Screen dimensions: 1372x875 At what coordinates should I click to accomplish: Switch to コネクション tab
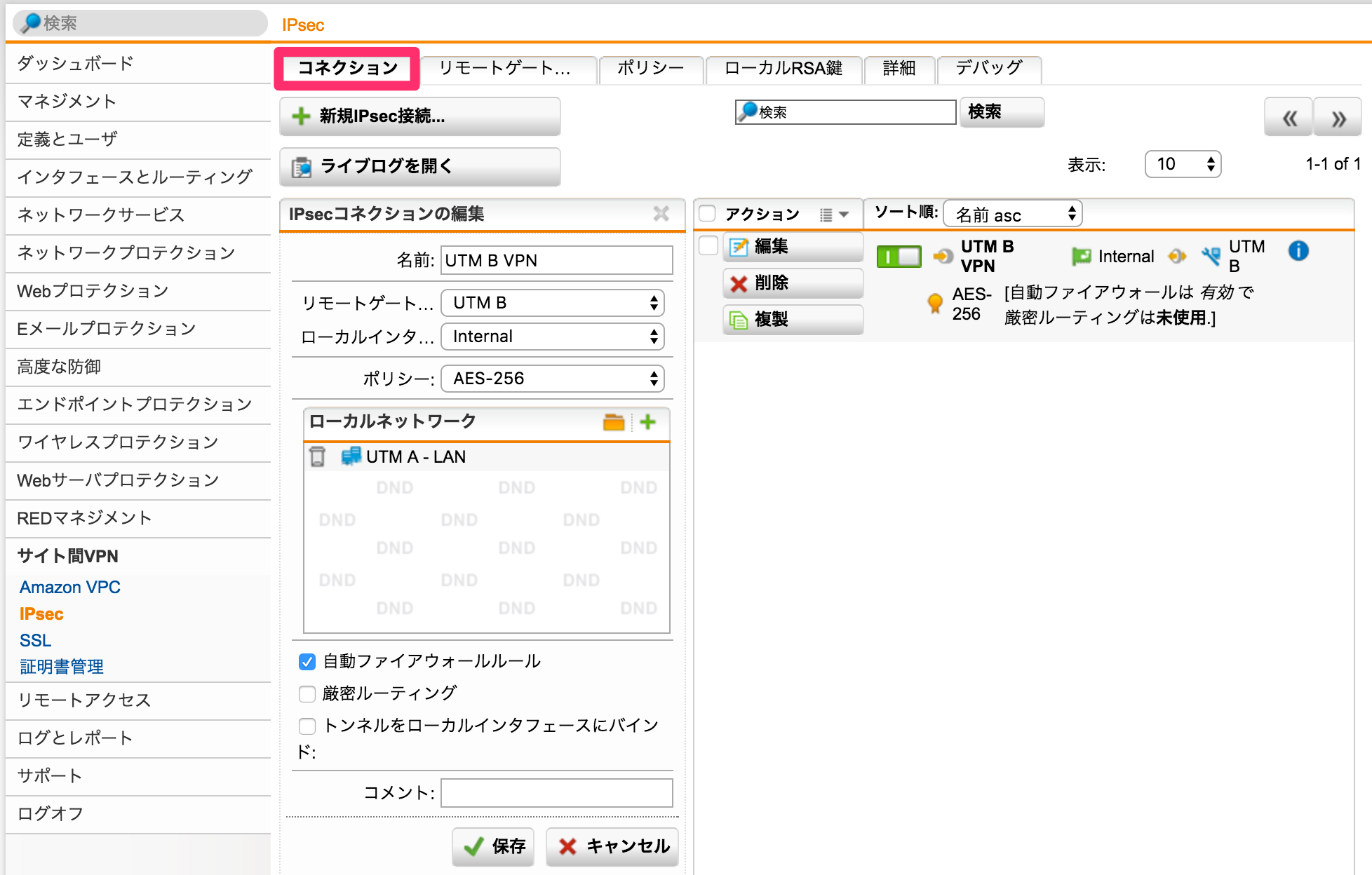[347, 68]
